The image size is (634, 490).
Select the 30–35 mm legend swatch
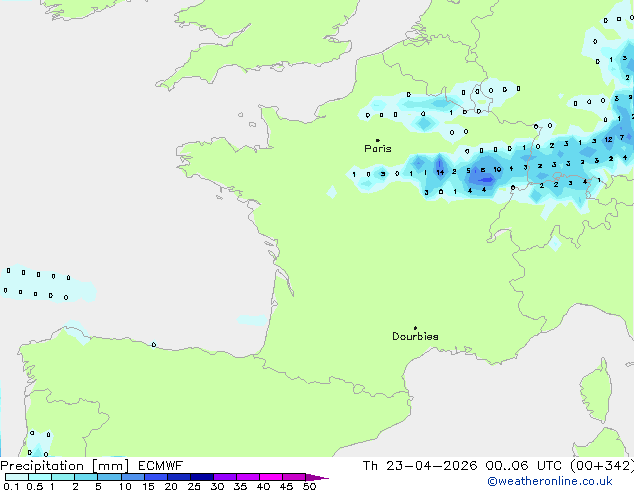tap(224, 477)
